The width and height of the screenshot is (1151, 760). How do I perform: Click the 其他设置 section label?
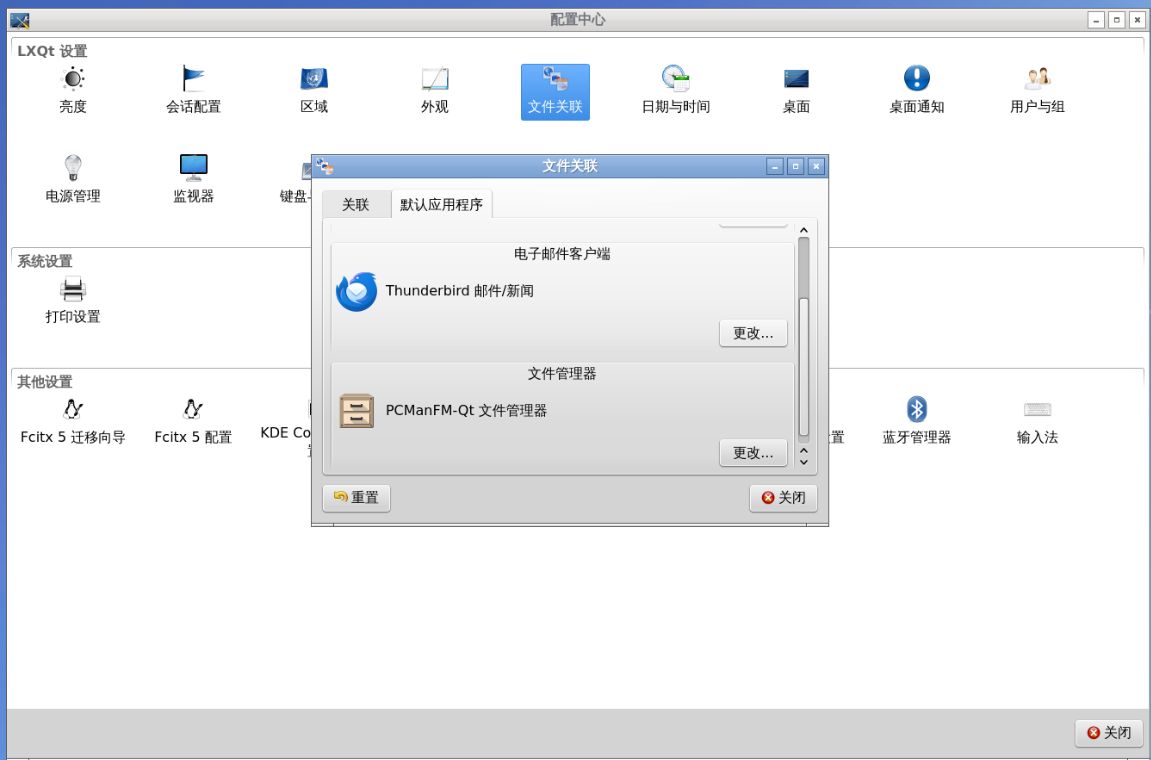(x=45, y=382)
